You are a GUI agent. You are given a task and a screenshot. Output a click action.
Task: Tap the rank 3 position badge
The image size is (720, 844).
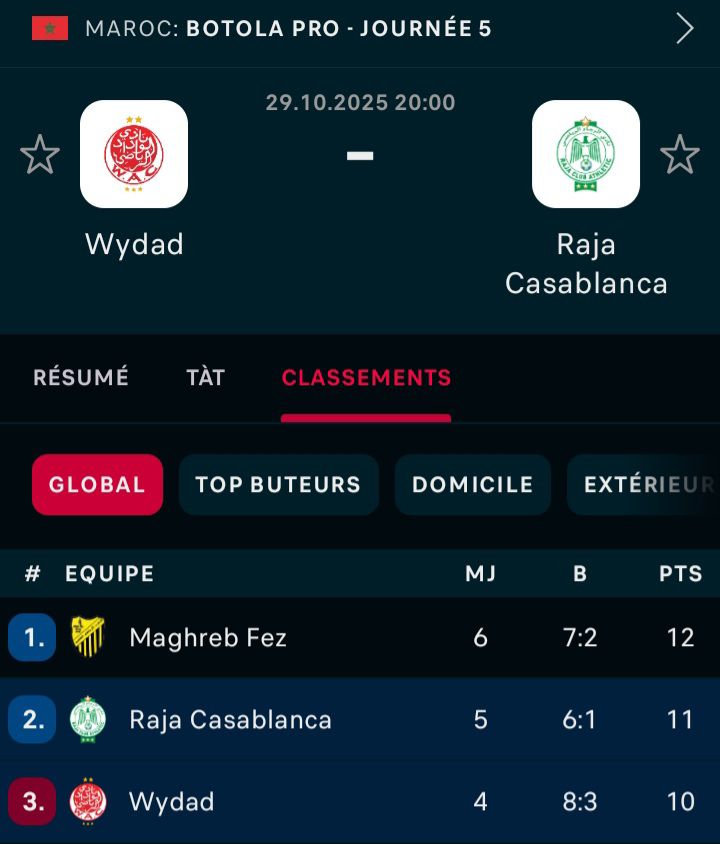coord(32,801)
